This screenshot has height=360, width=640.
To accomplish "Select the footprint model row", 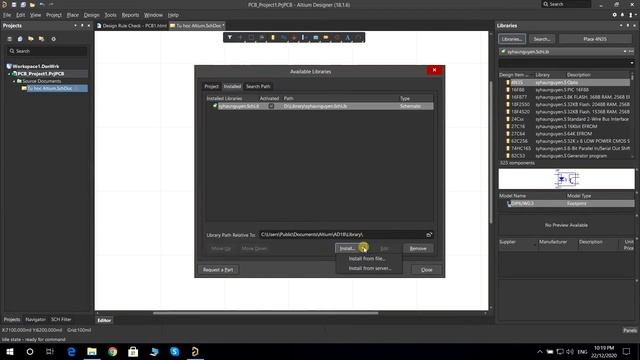I will click(567, 203).
